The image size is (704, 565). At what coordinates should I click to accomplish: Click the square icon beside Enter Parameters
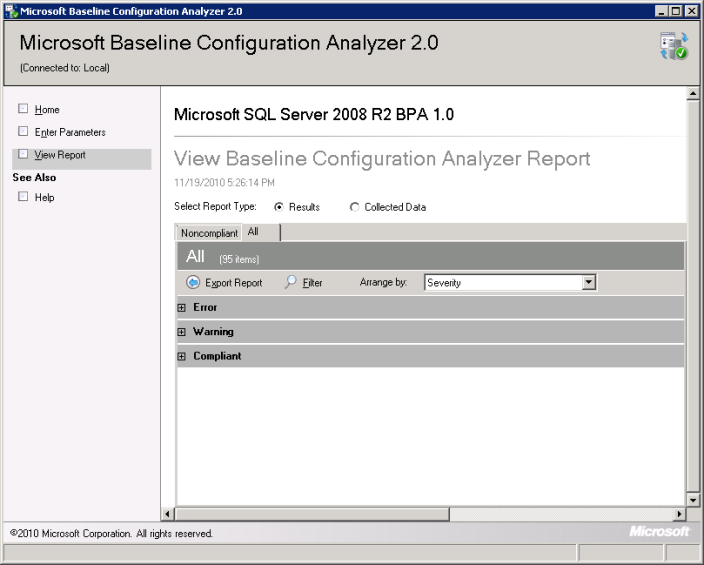click(23, 131)
